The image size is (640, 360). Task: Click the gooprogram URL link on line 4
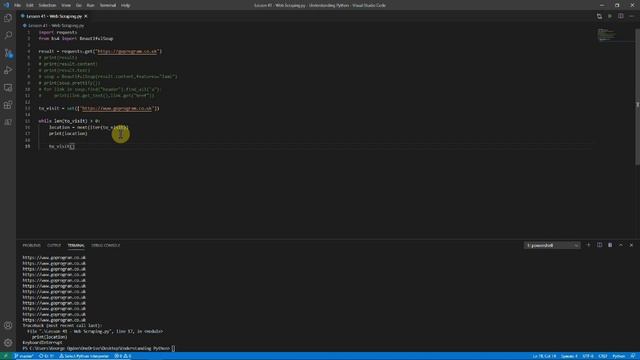127,51
